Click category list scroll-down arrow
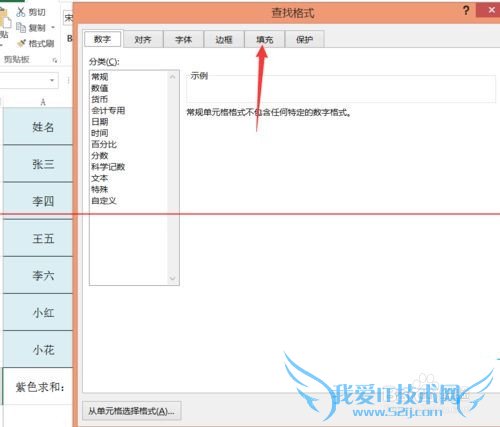 (x=172, y=278)
